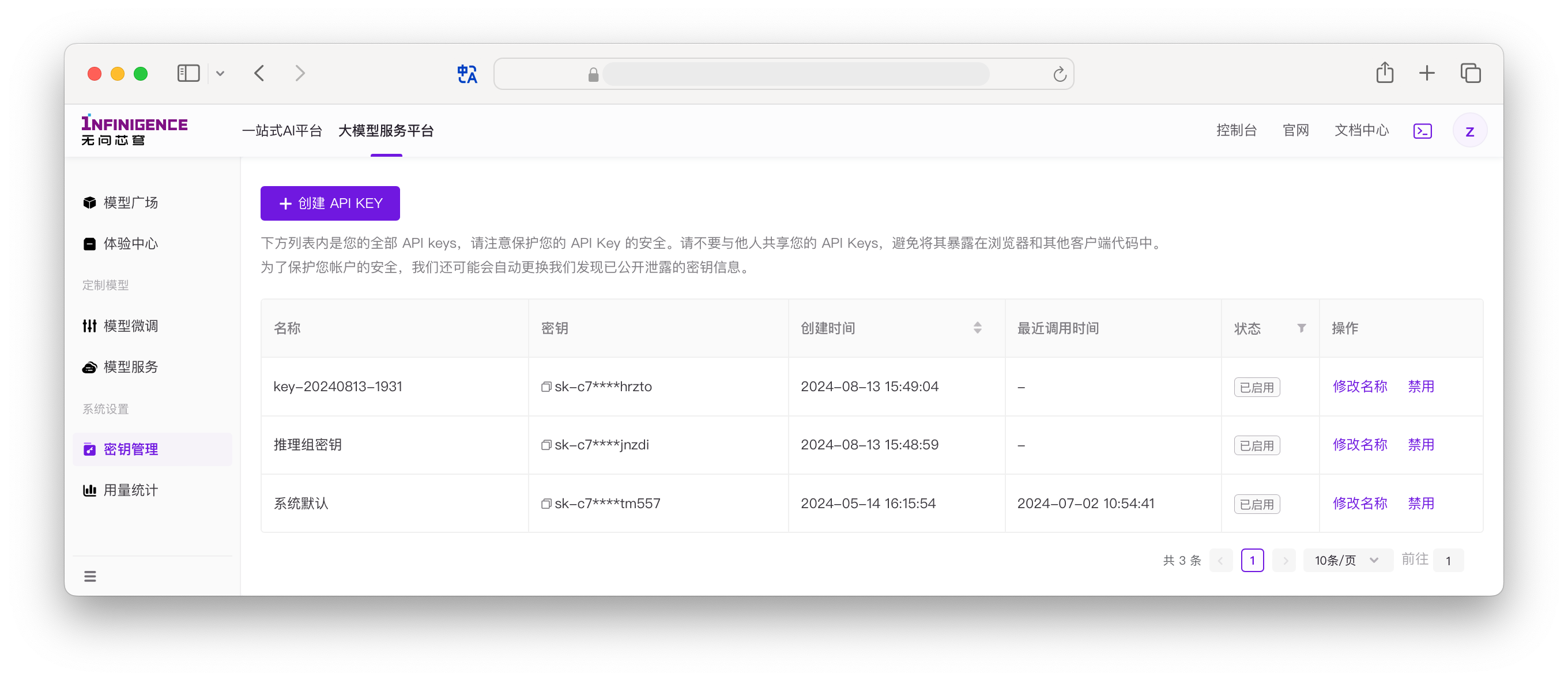Focus the 前往 page number input
1568x681 pixels.
(x=1448, y=561)
